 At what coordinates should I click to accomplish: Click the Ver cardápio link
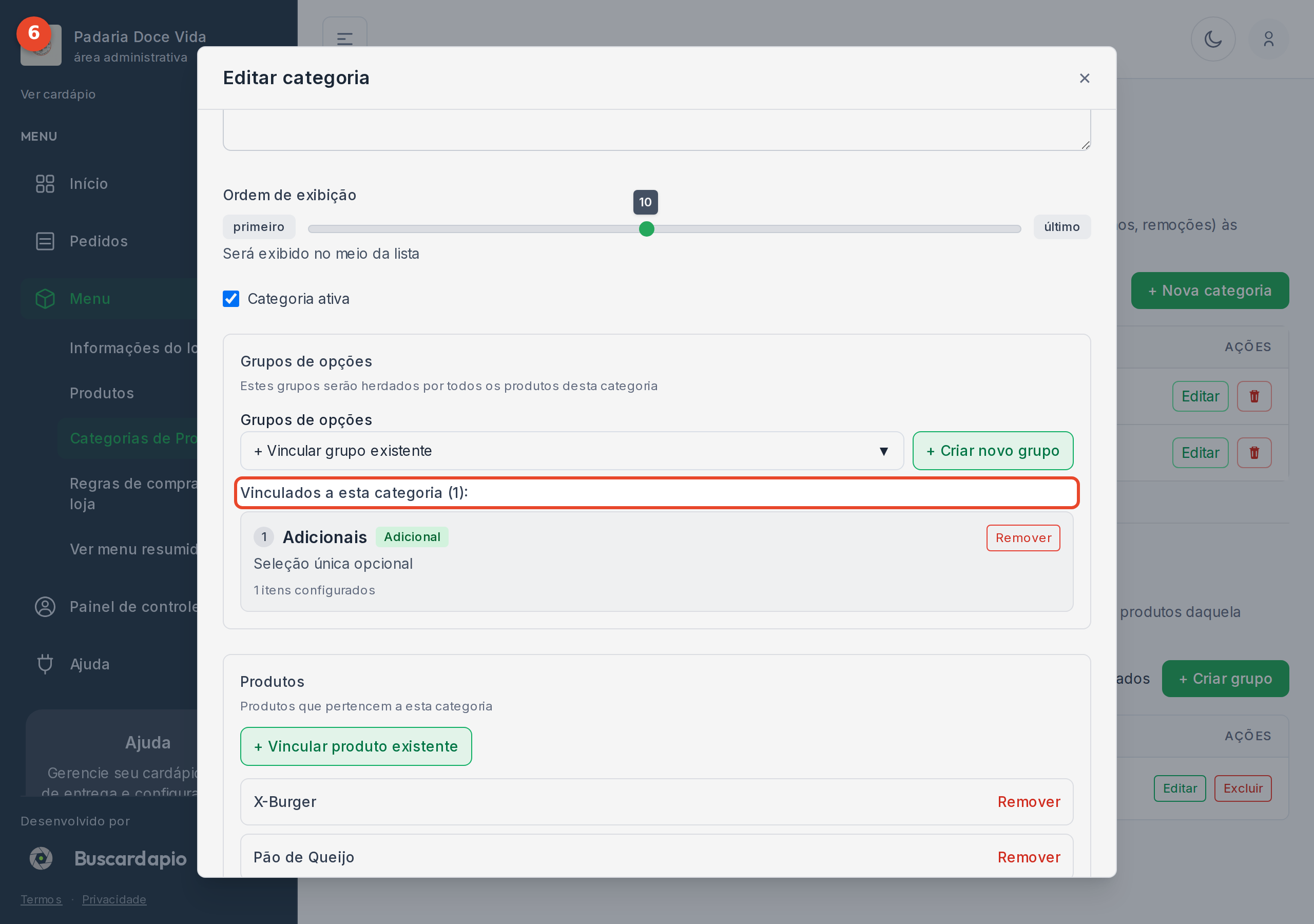pyautogui.click(x=58, y=94)
